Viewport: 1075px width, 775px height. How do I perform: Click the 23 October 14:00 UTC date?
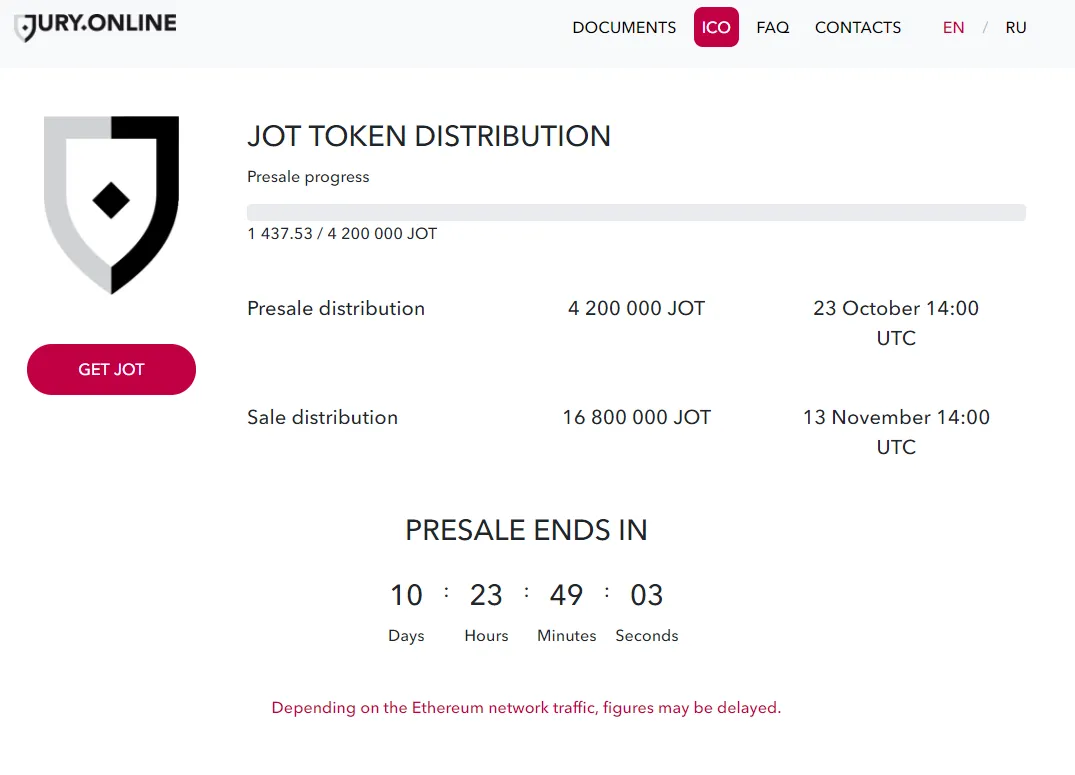896,322
